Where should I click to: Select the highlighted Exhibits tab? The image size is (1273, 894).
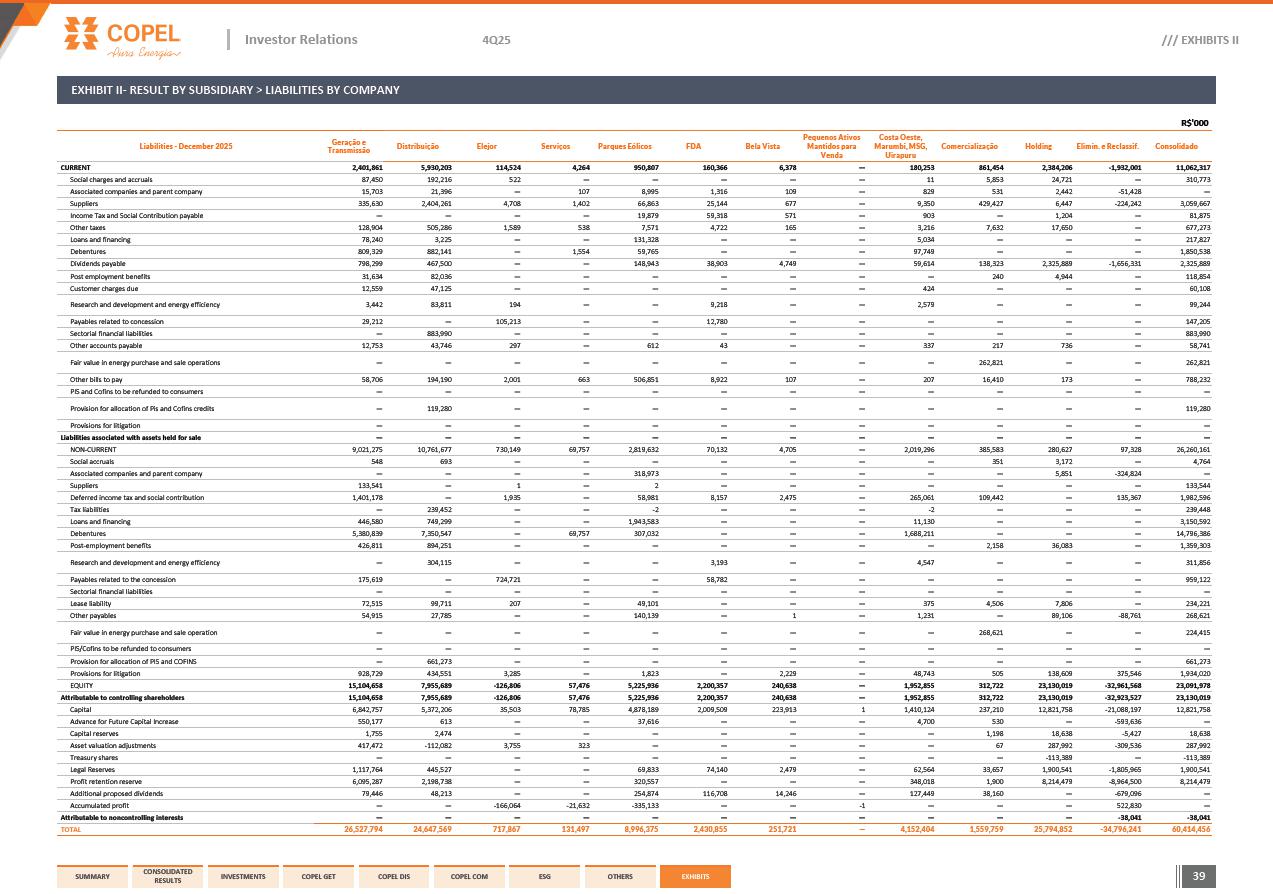[695, 877]
